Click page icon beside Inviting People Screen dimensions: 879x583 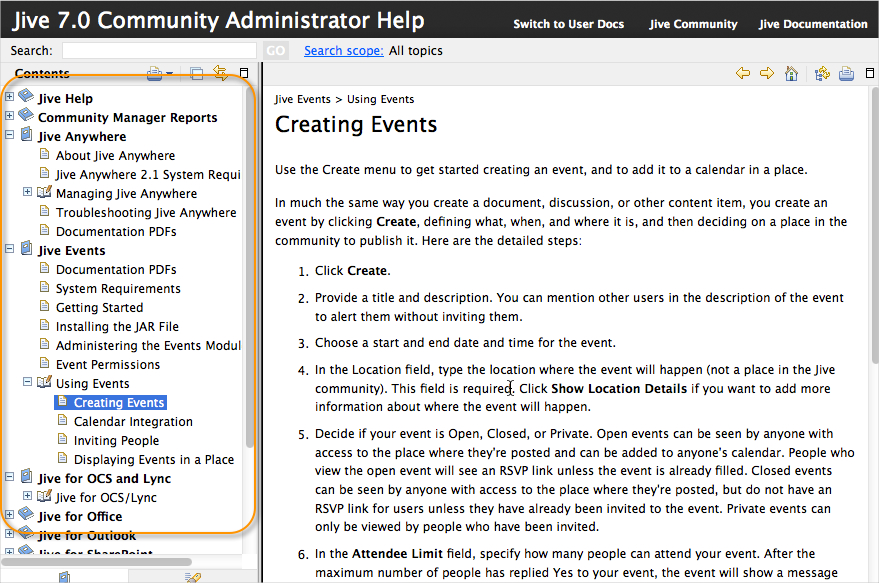[62, 439]
